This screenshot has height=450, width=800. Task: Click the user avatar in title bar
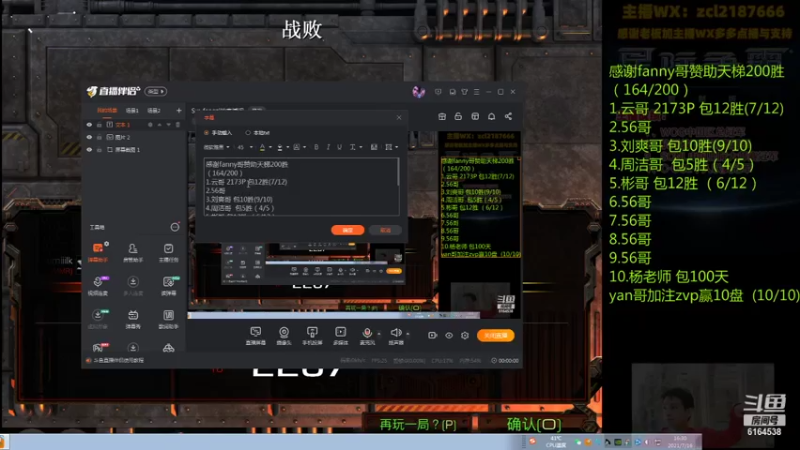click(418, 92)
